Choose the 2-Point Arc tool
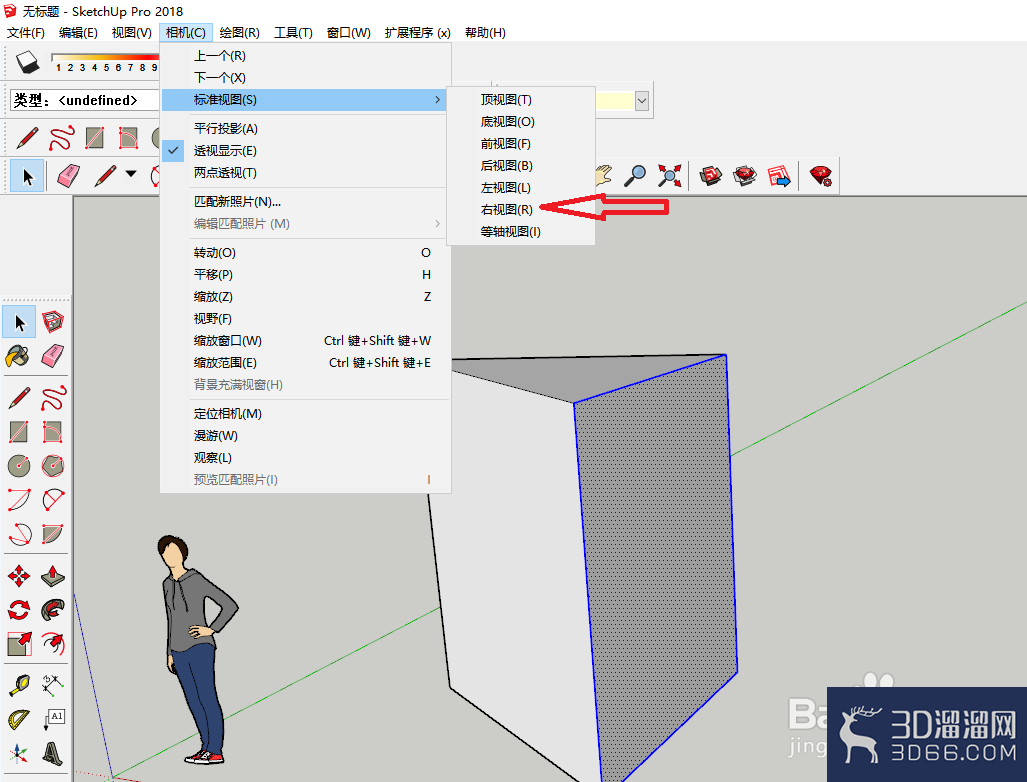 pyautogui.click(x=52, y=500)
